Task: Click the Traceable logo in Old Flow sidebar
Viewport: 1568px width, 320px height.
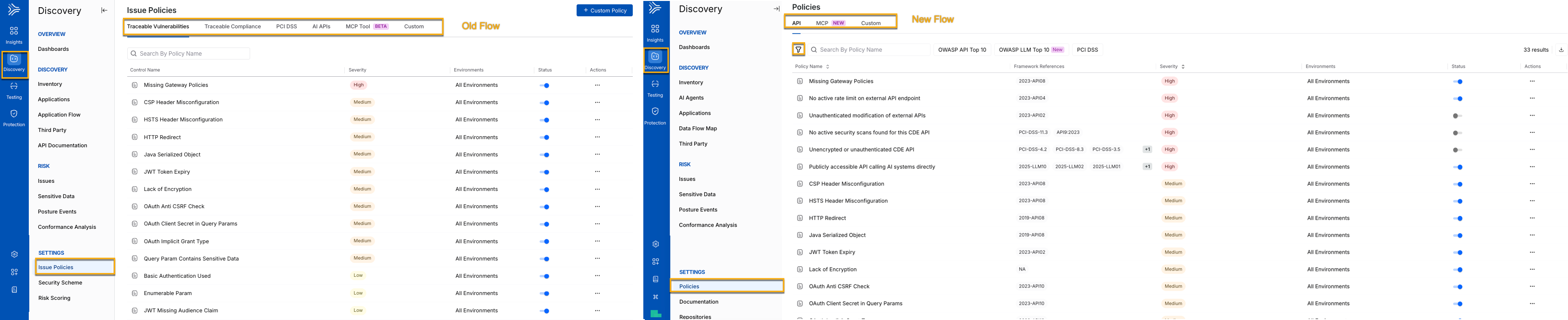Action: 14,9
